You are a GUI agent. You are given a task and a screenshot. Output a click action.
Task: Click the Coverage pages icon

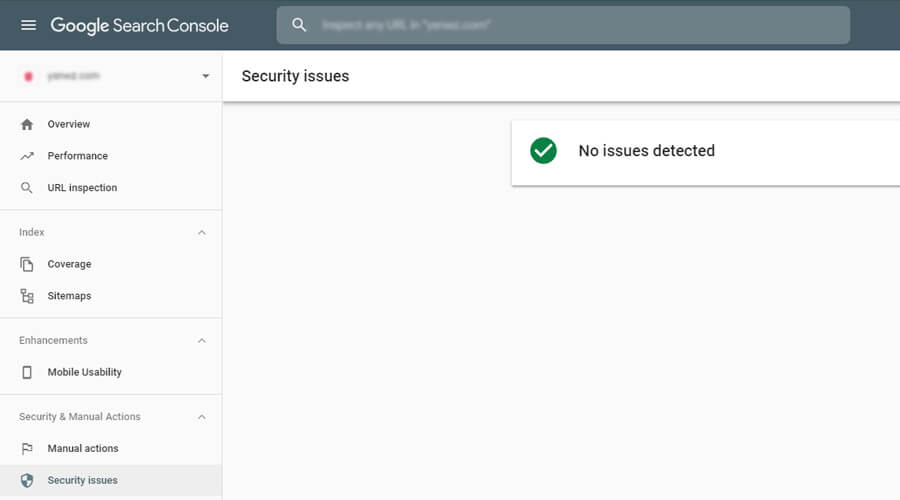pos(27,264)
